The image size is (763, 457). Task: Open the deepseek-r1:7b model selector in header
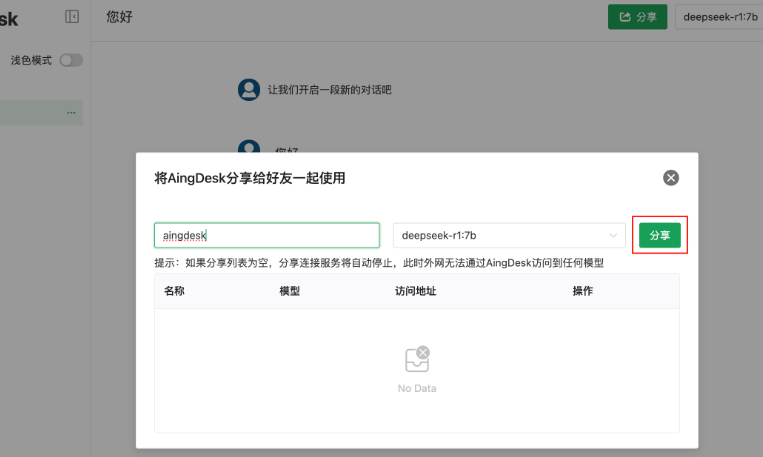pyautogui.click(x=719, y=17)
